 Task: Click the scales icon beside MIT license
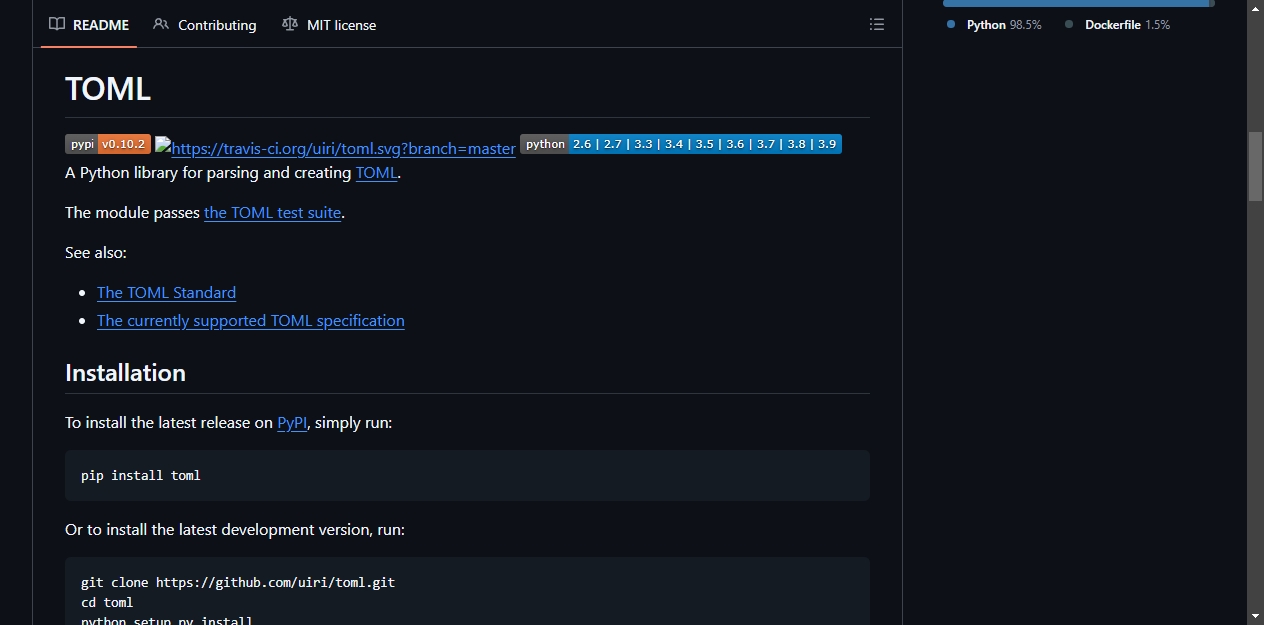pos(290,25)
